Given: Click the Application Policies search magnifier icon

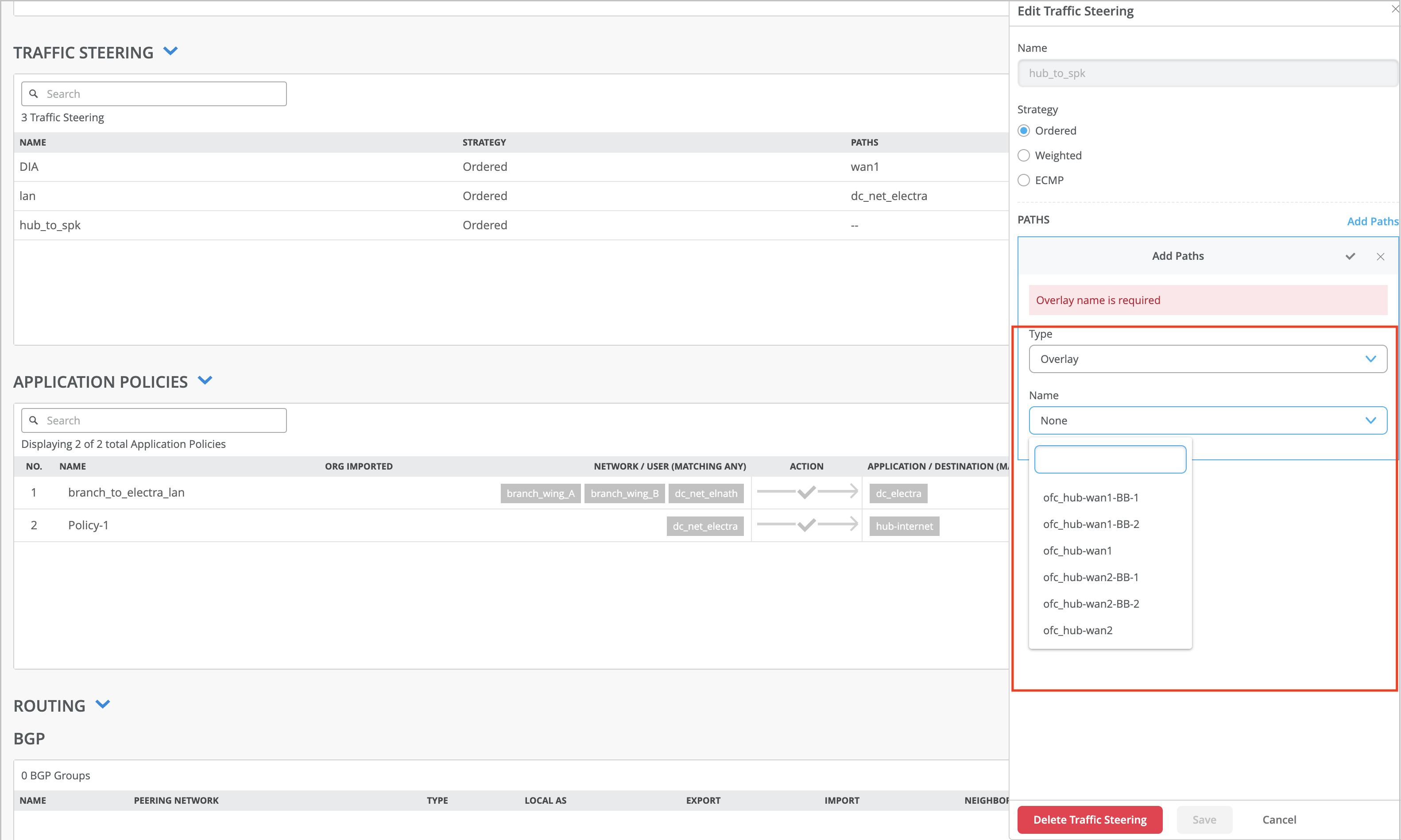Looking at the screenshot, I should [x=34, y=420].
